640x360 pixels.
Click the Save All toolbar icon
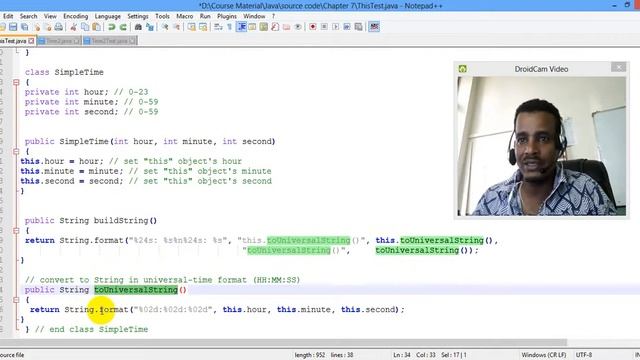tap(25, 27)
